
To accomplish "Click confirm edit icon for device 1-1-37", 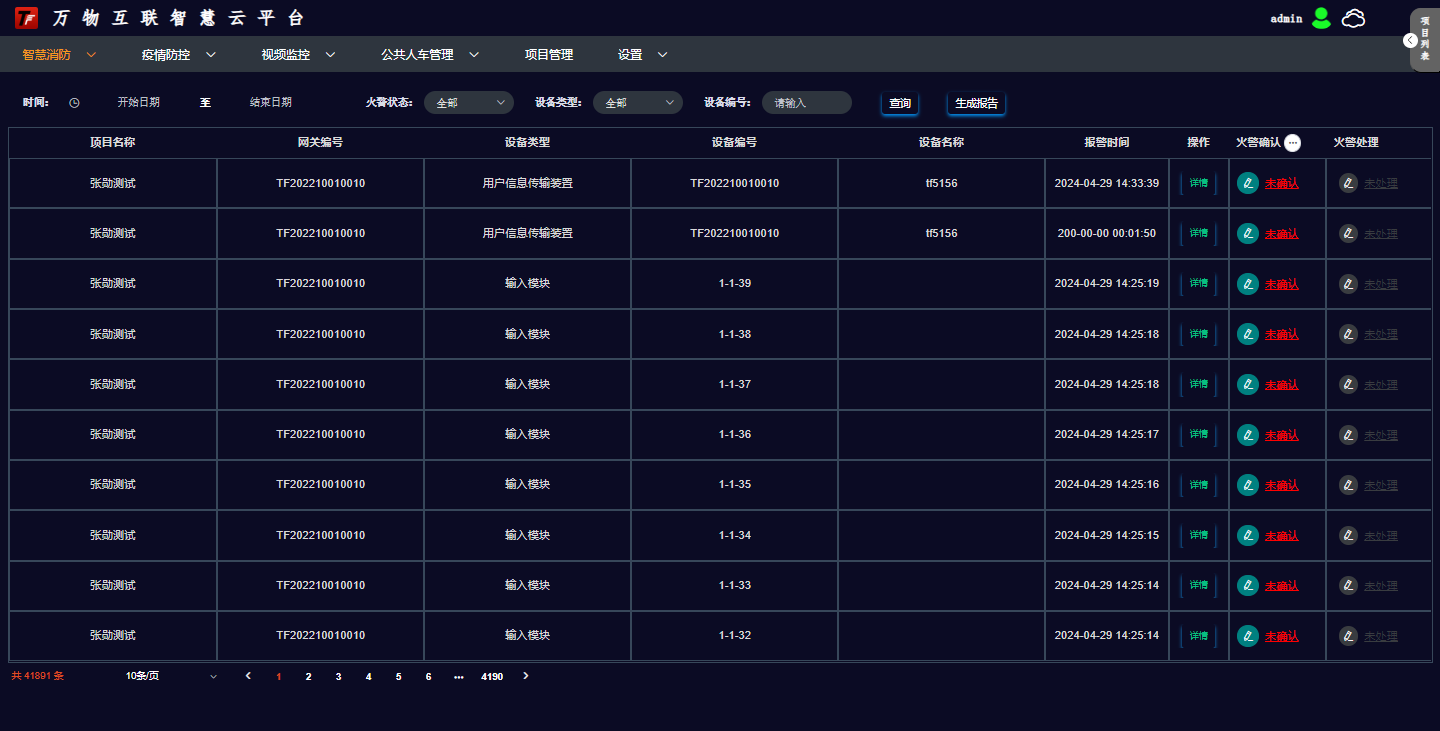I will (x=1248, y=384).
